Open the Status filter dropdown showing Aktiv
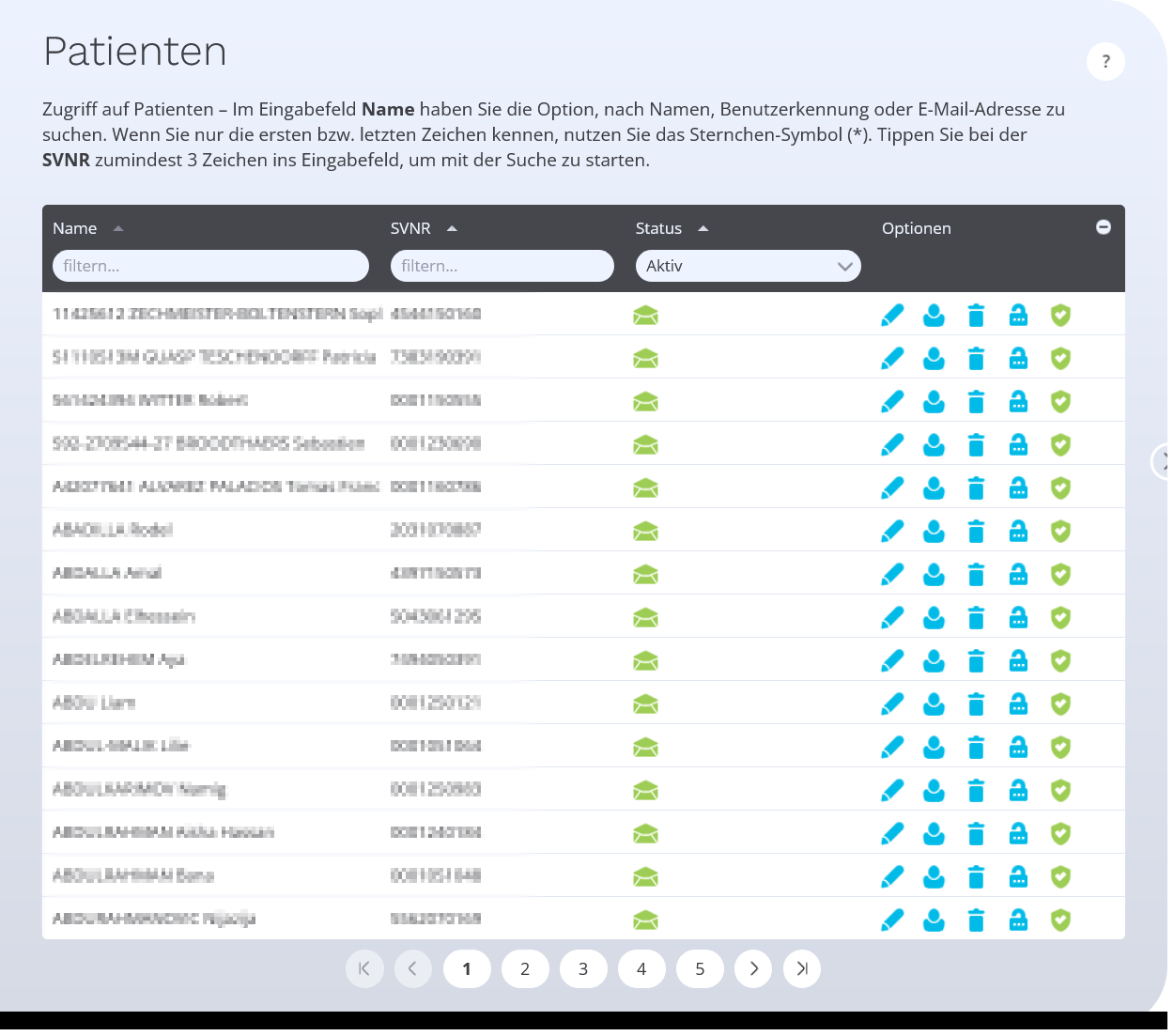Viewport: 1174px width, 1036px height. pyautogui.click(x=749, y=266)
